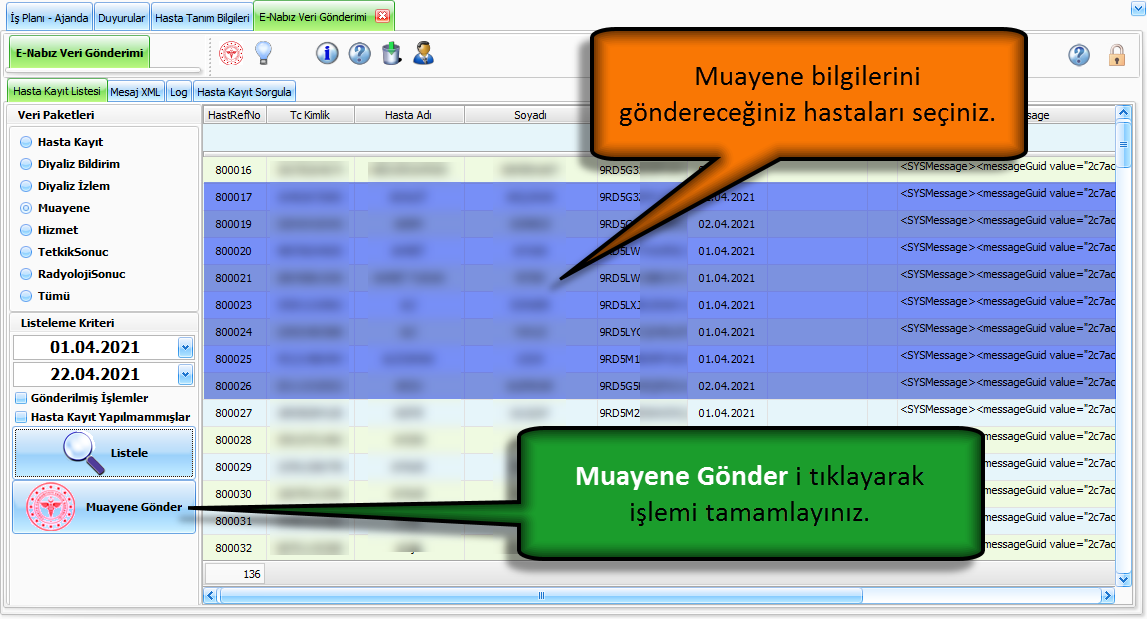This screenshot has width=1147, height=619.
Task: Click the padlock icon in the toolbar
Action: tap(1116, 55)
